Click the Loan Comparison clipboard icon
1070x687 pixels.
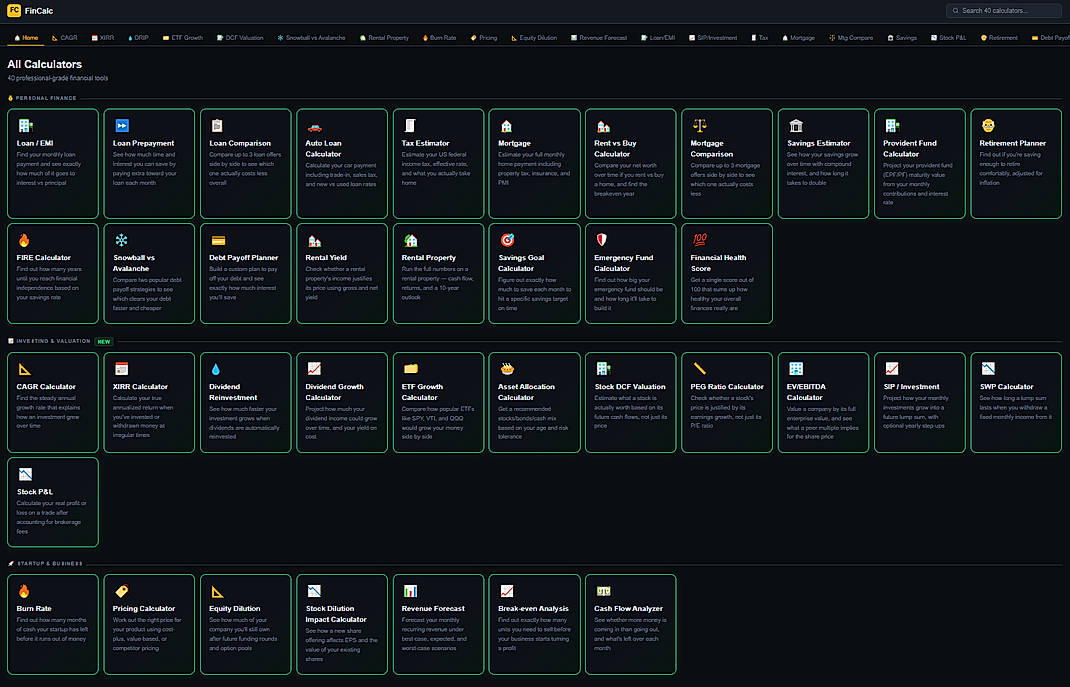click(x=217, y=126)
